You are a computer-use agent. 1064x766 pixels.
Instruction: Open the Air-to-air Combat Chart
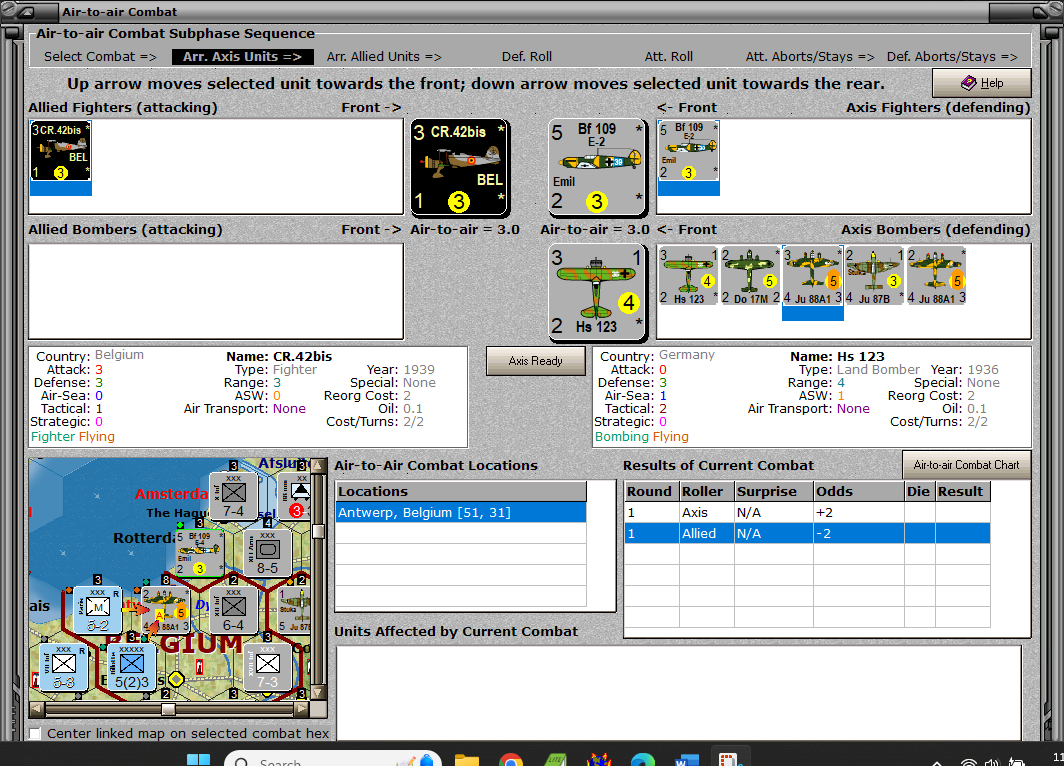click(966, 465)
